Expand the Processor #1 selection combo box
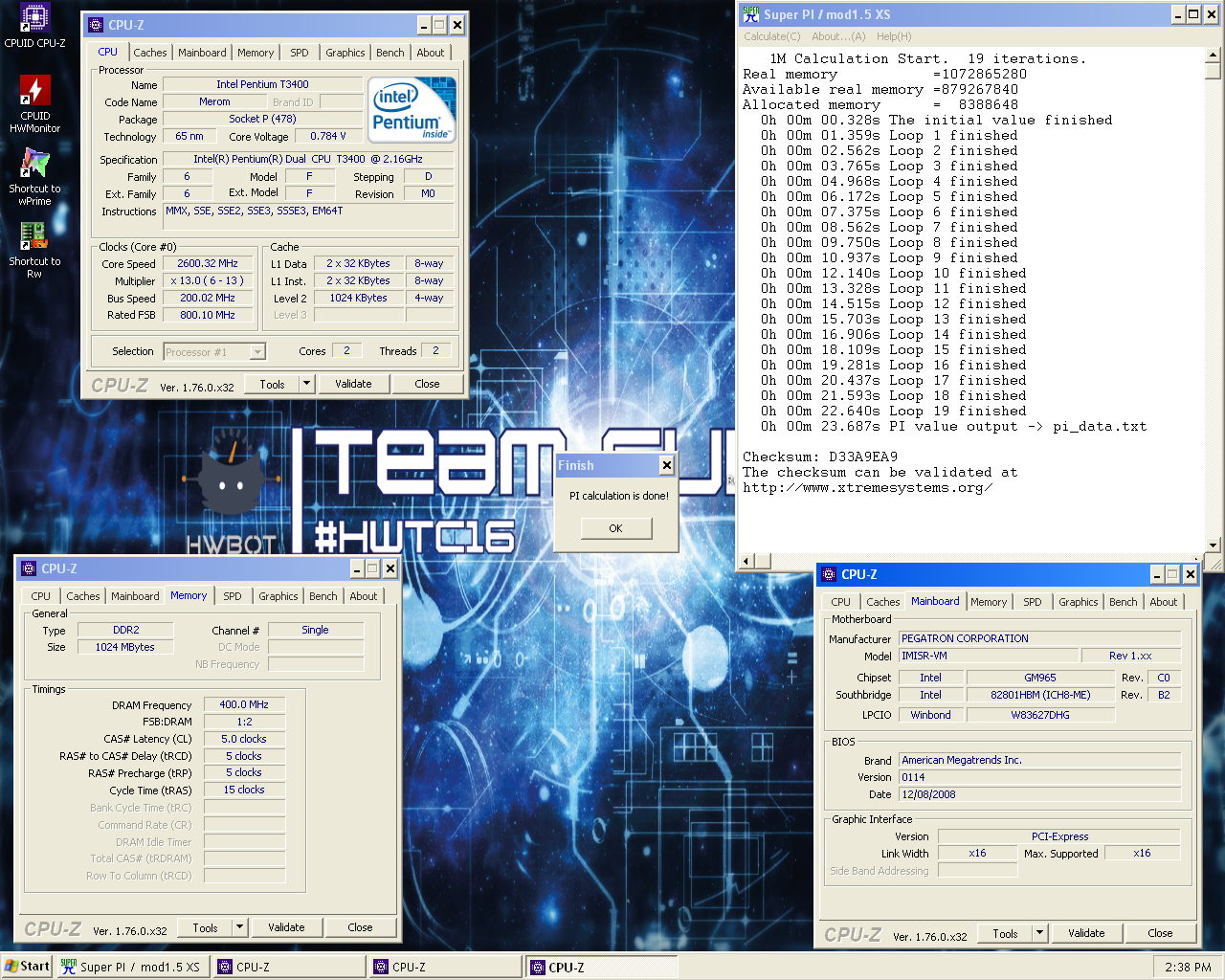 tap(256, 352)
